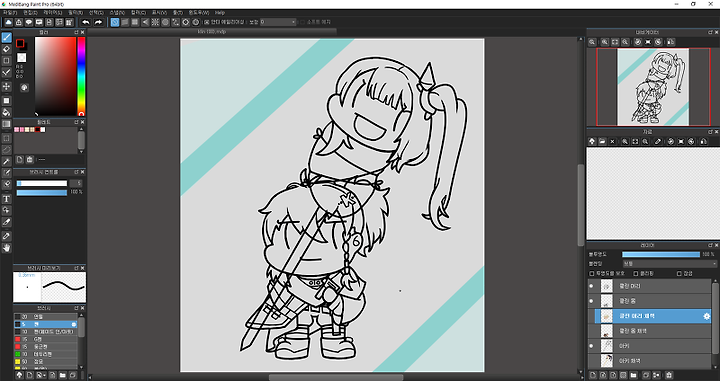Image resolution: width=720 pixels, height=381 pixels.
Task: Select the first pink palette swatch
Action: click(17, 130)
